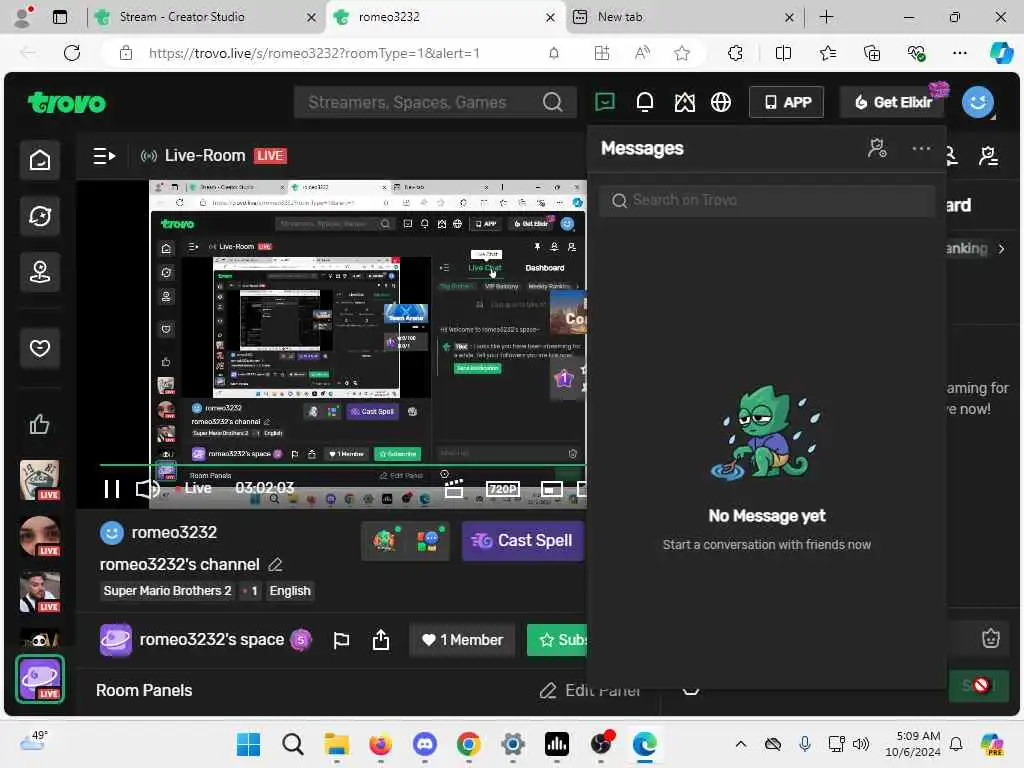Open the user-settings icon right of Messages panel
This screenshot has width=1024, height=768.
(988, 155)
